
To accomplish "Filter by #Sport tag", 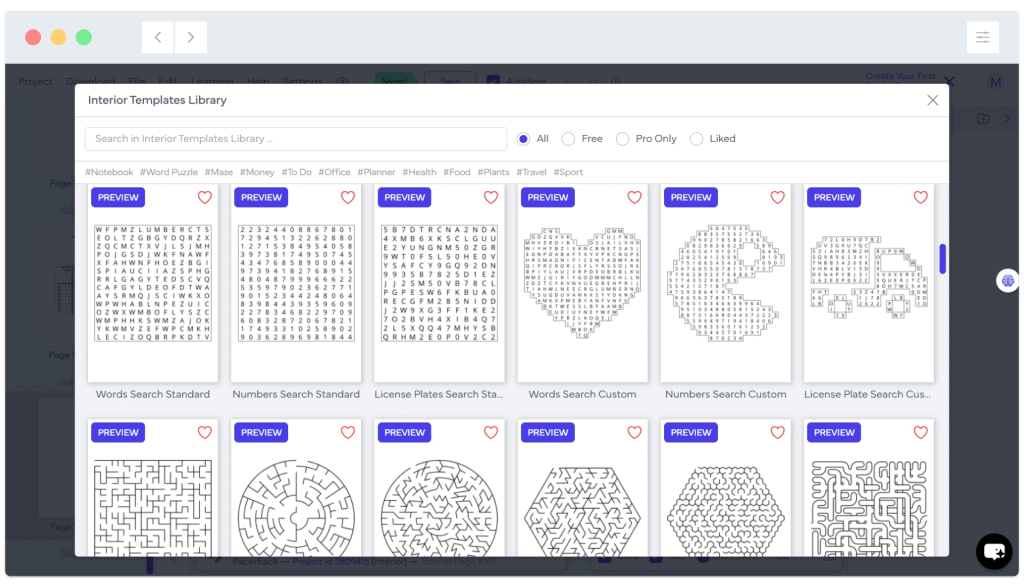I will [568, 172].
